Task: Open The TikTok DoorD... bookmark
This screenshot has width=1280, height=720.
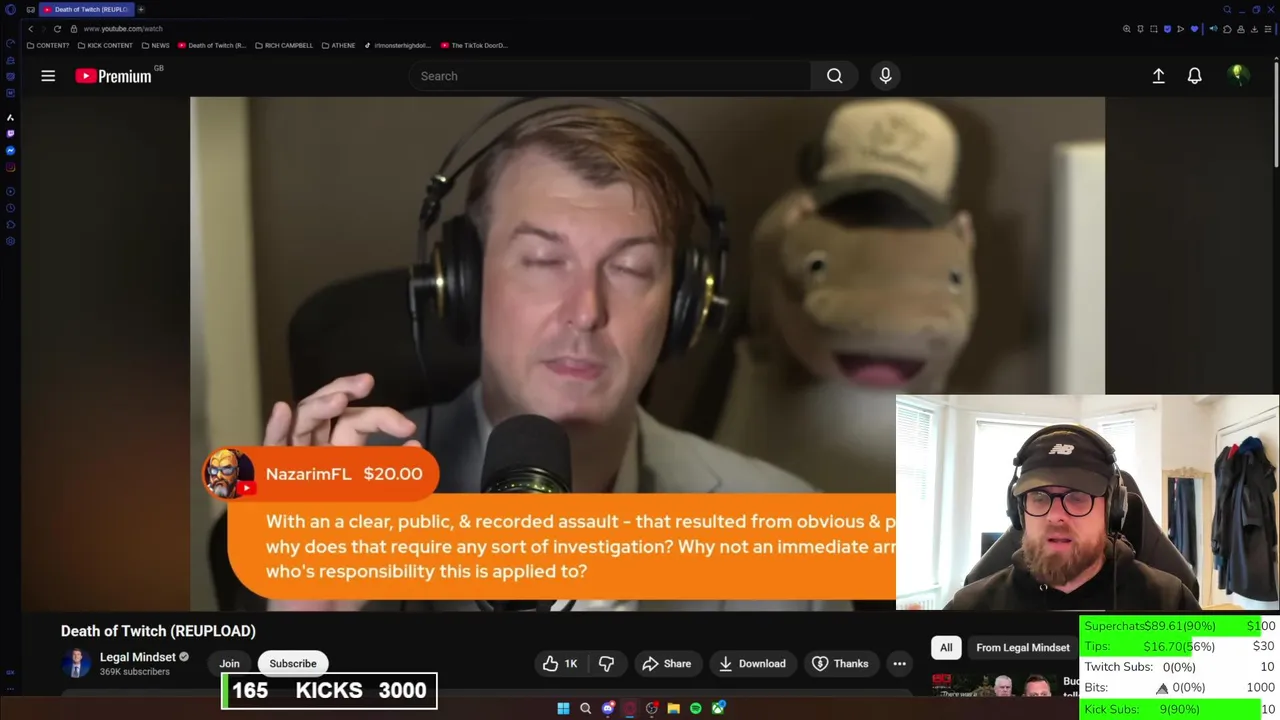Action: tap(474, 45)
